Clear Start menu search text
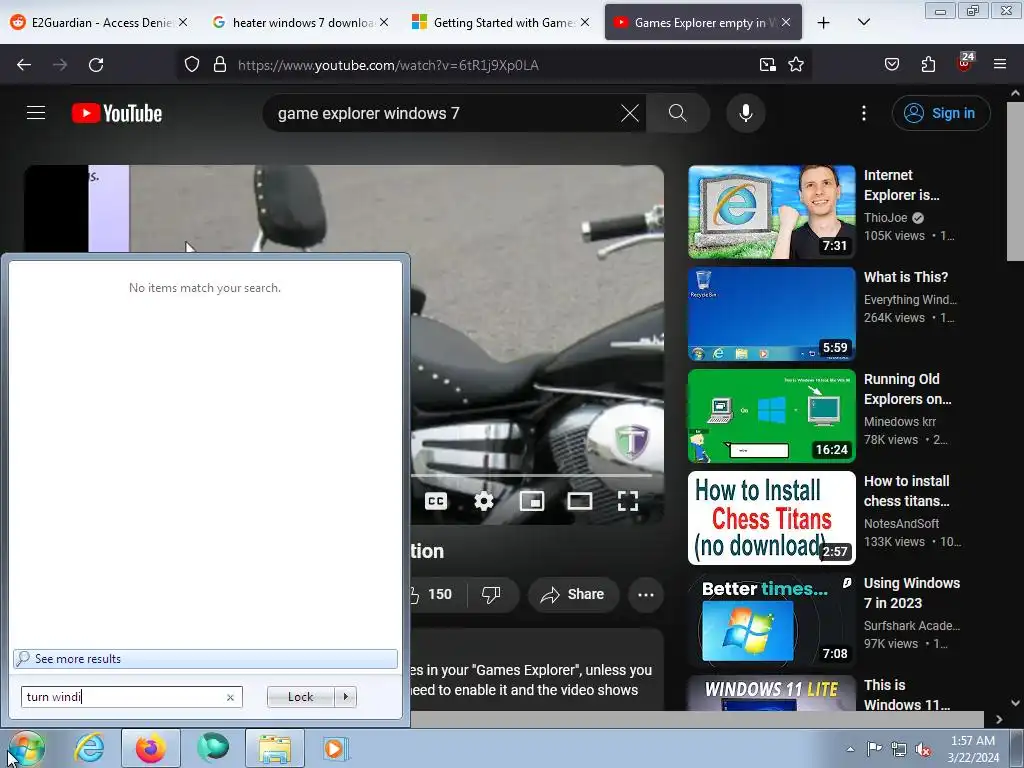 click(230, 697)
